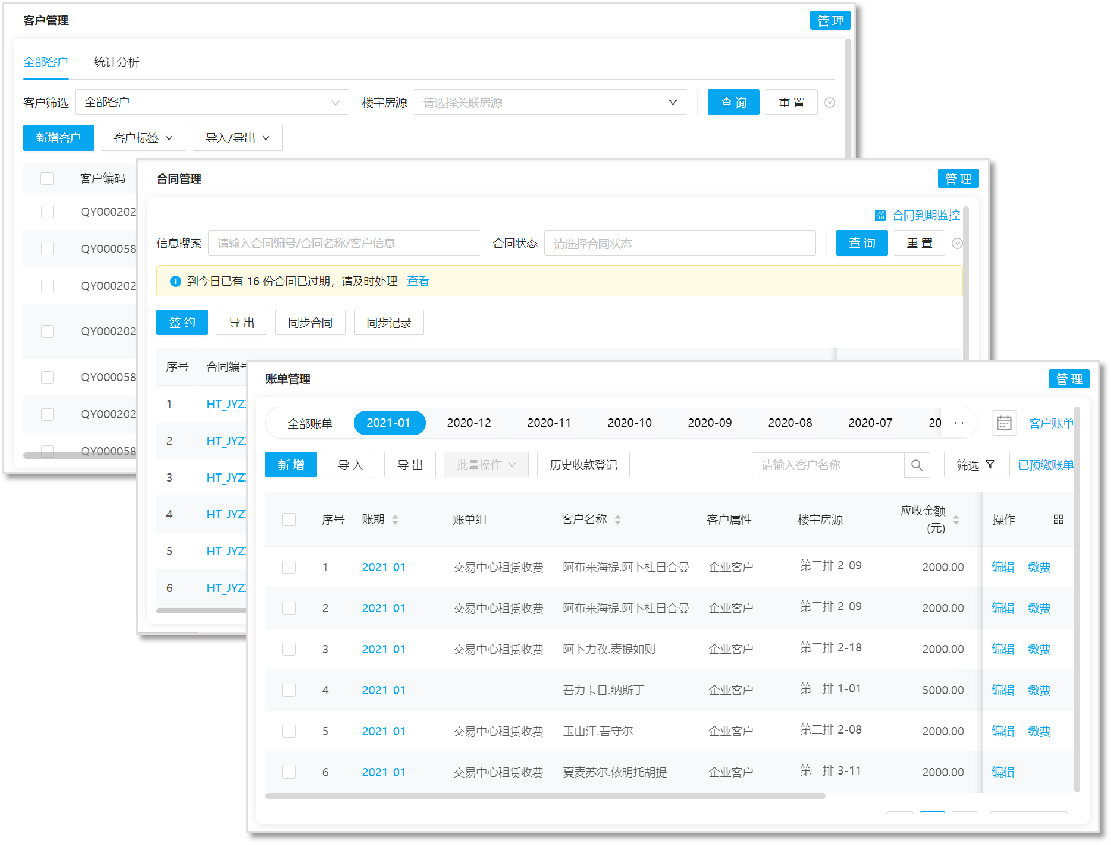
Task: Click 编辑 link in bill row 1
Action: tap(1003, 567)
